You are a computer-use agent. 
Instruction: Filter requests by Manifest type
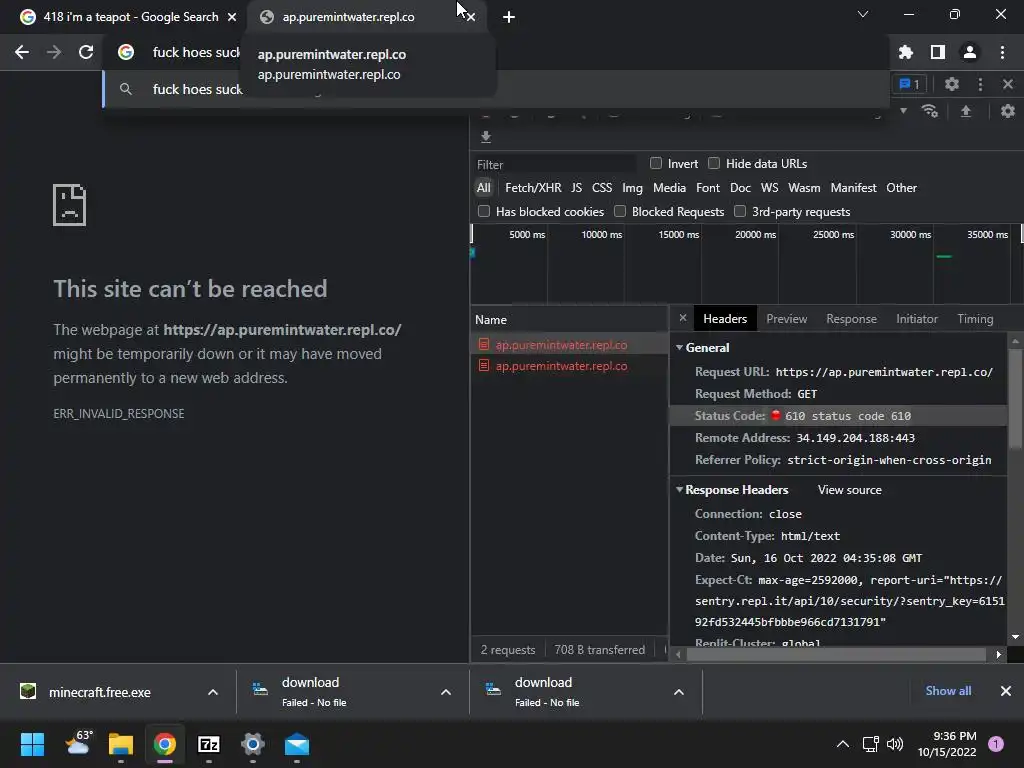[x=853, y=187]
